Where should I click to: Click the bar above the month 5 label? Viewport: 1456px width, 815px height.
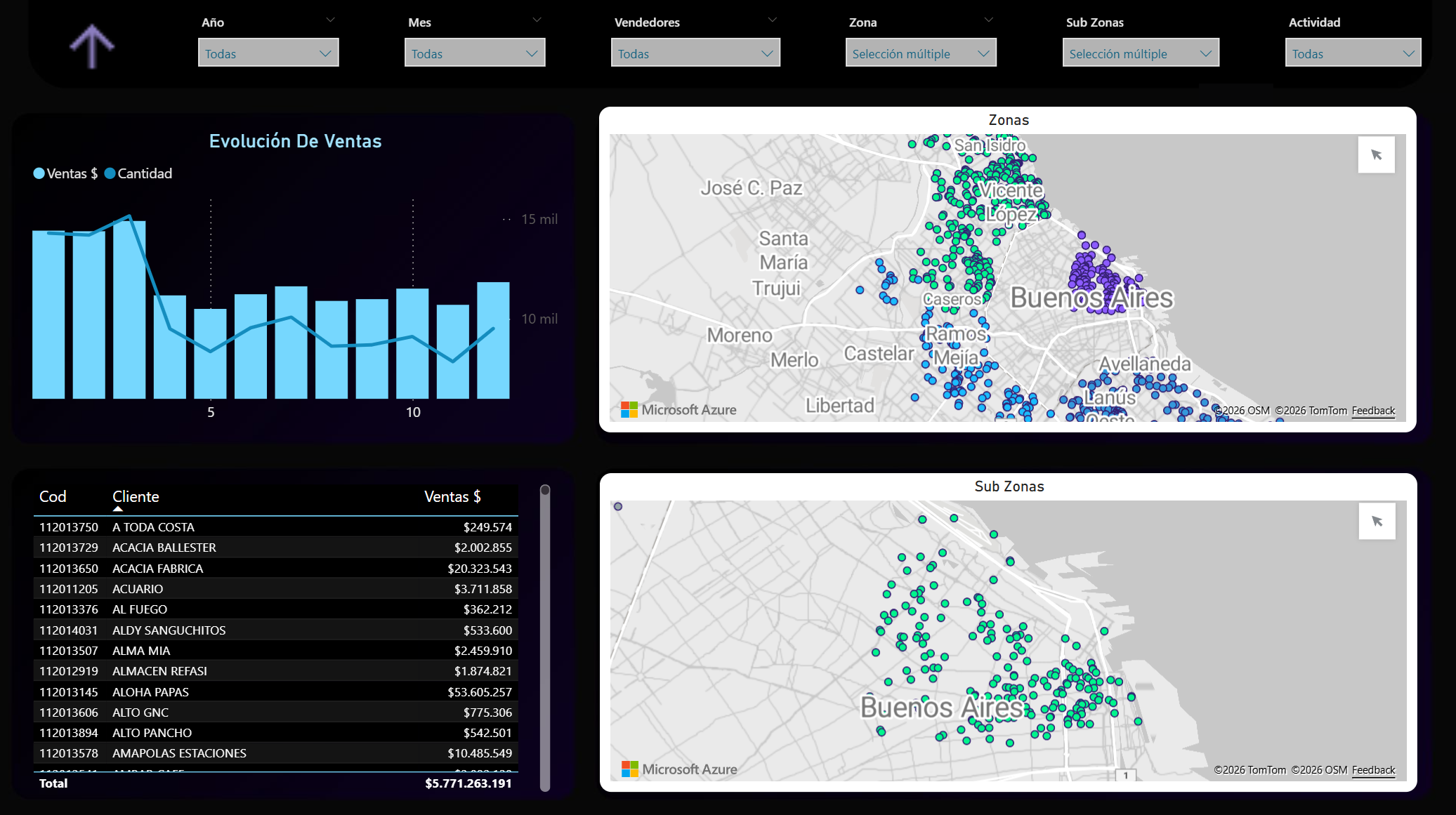(211, 354)
